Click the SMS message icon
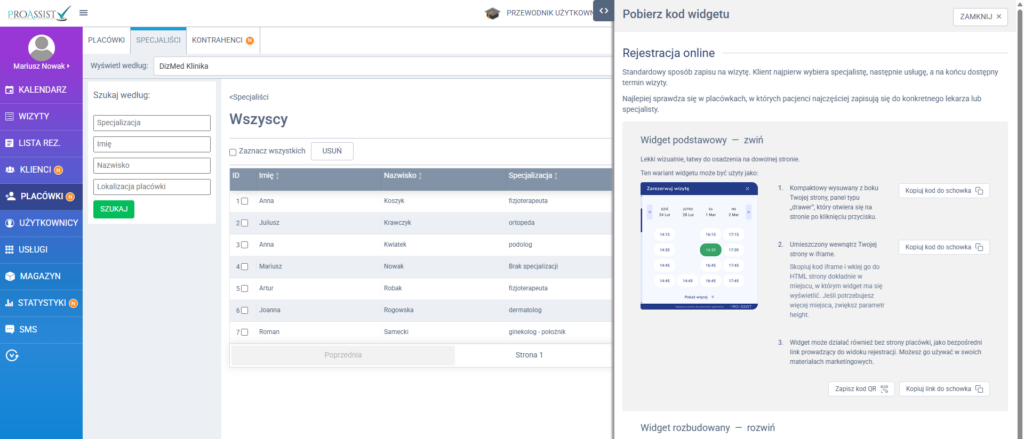1024x439 pixels. point(10,328)
